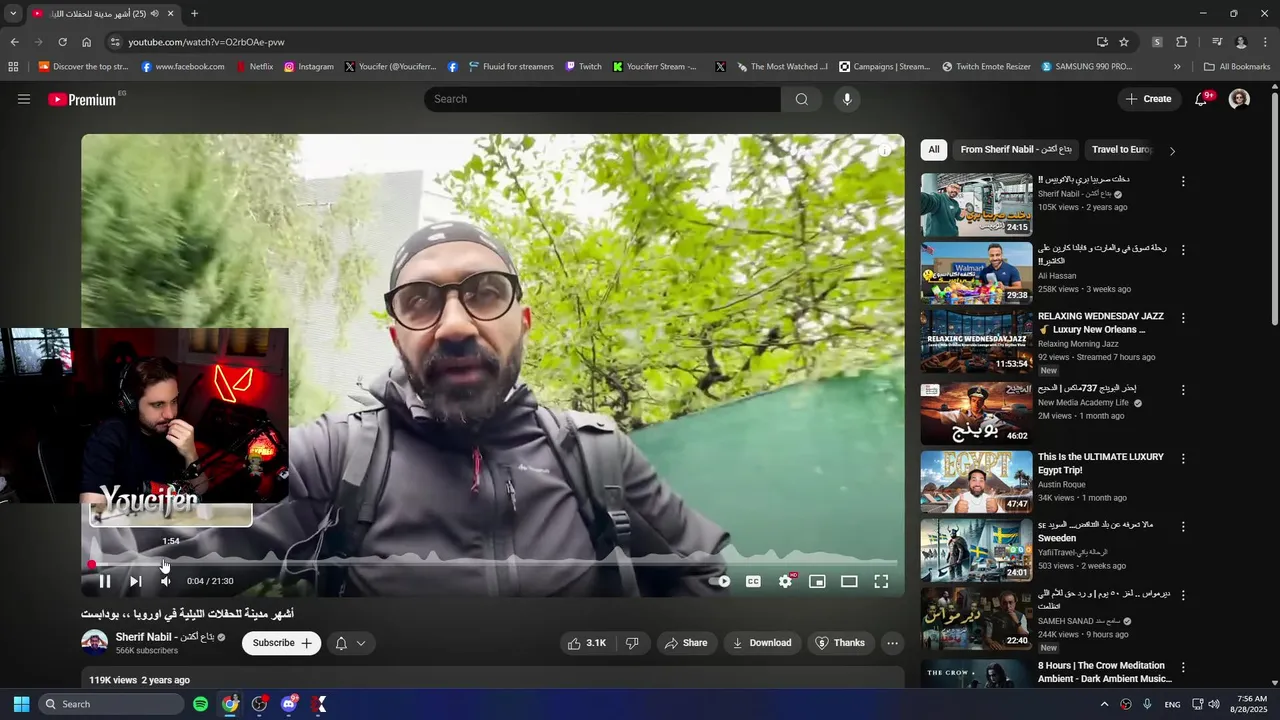1280x720 pixels.
Task: Expand the notification bell dropdown
Action: [x=350, y=643]
